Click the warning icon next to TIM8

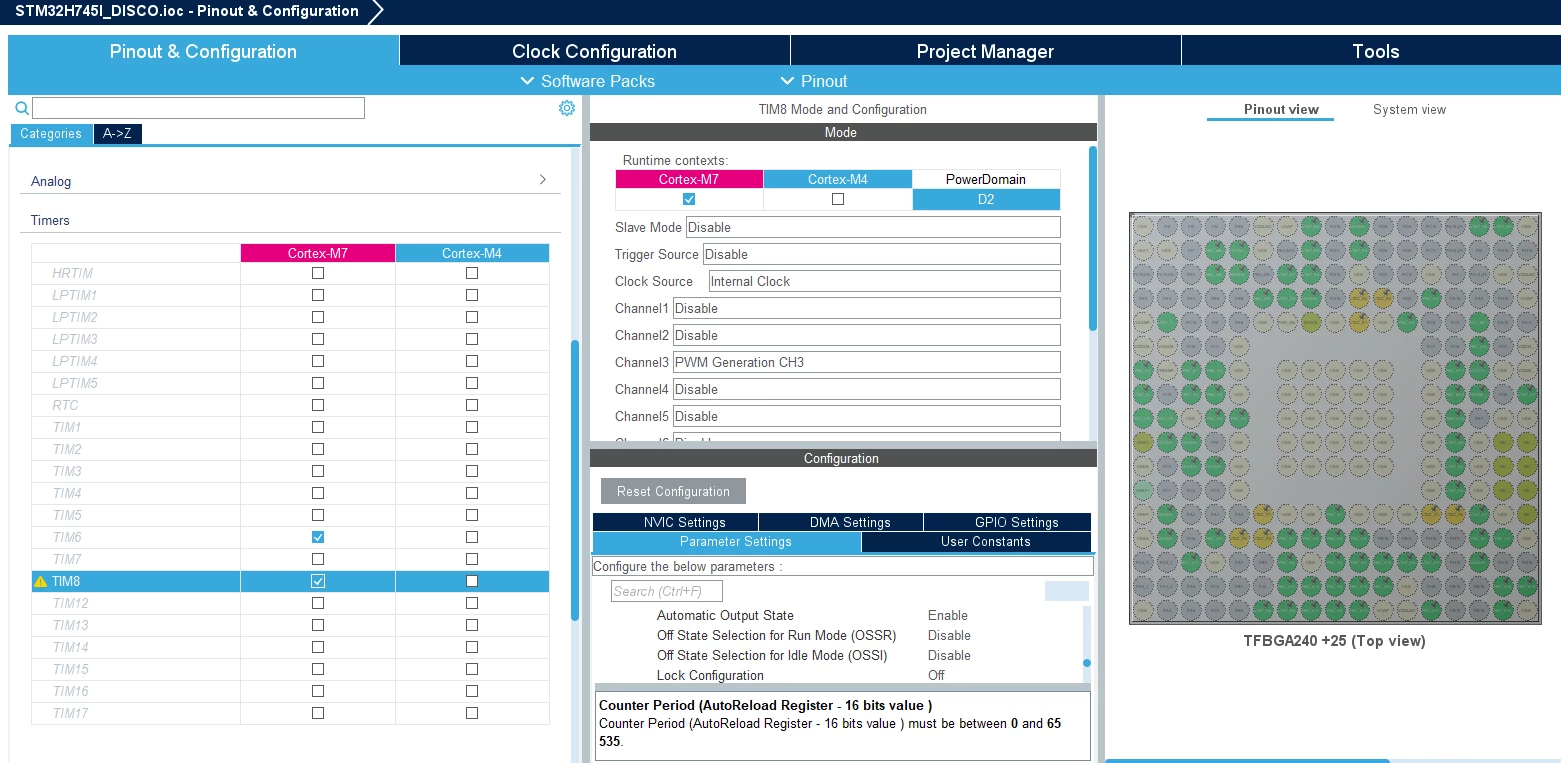click(x=40, y=581)
